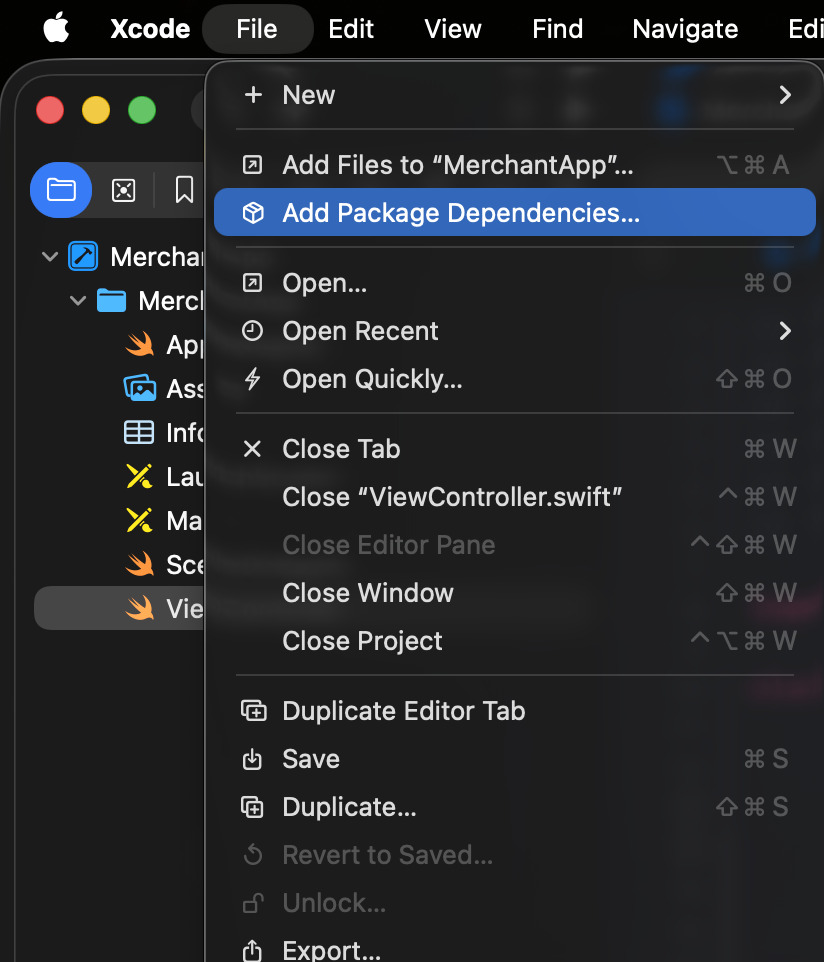
Task: Click the Add Files arrow-box icon
Action: [x=253, y=165]
